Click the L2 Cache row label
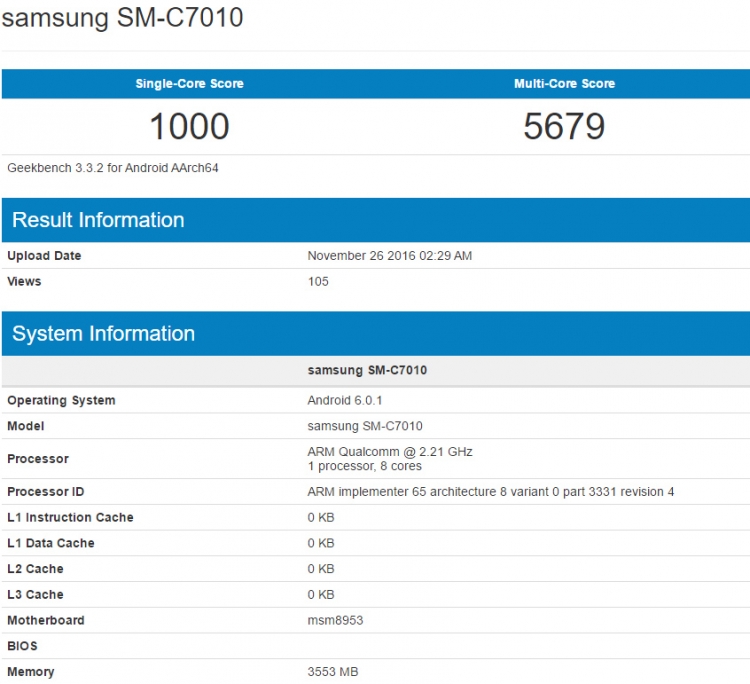 coord(35,569)
